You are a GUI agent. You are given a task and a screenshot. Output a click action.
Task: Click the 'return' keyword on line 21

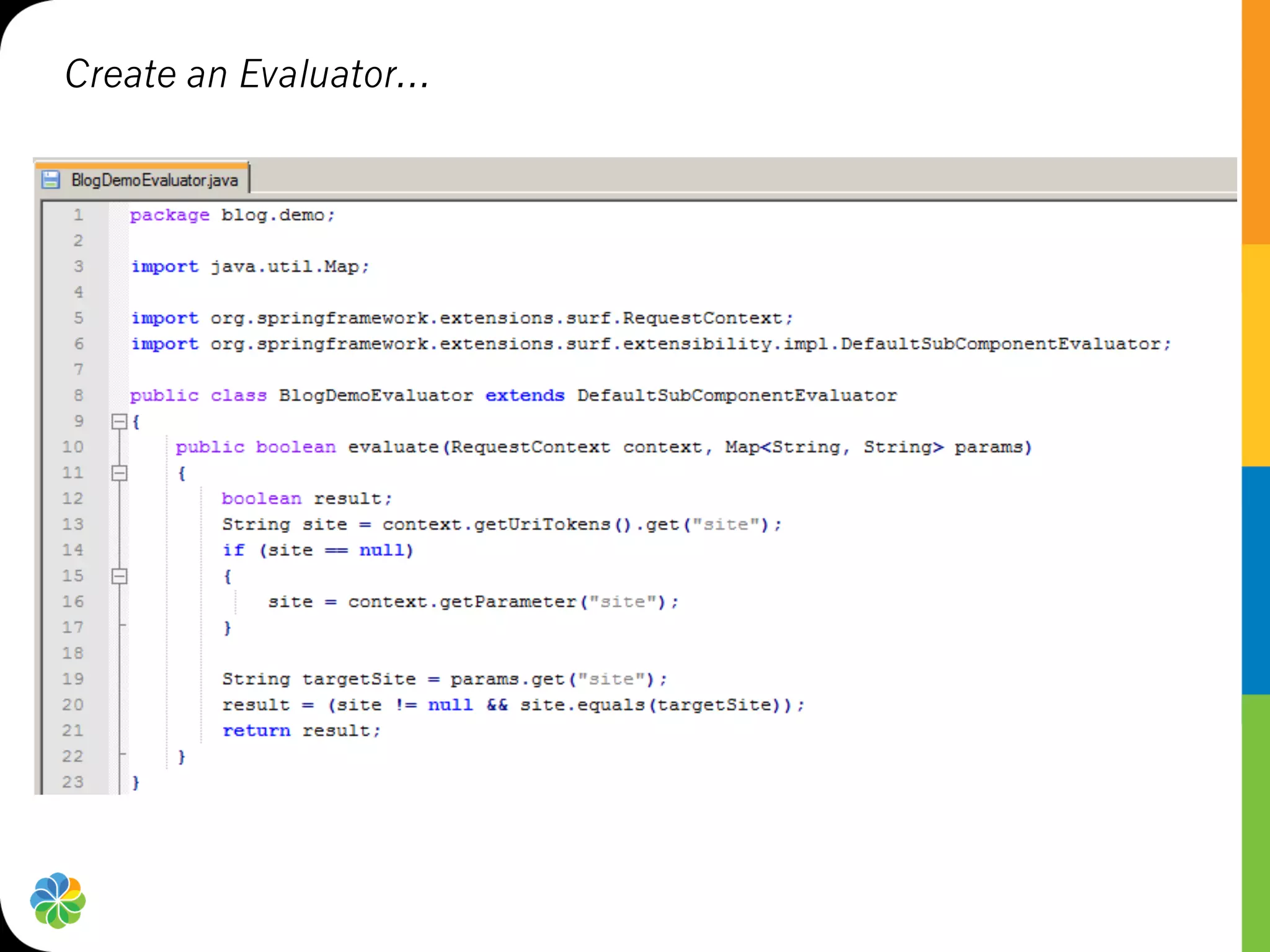click(x=256, y=731)
